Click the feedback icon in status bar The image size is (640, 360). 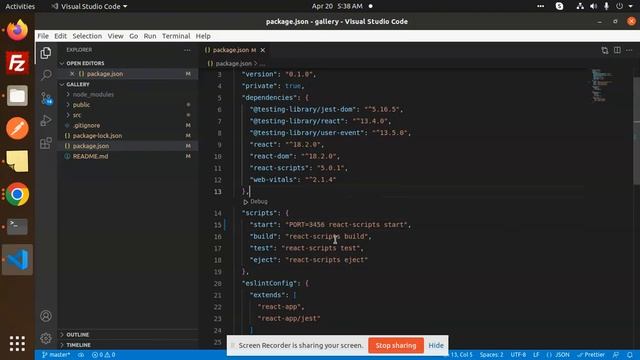[x=616, y=355]
